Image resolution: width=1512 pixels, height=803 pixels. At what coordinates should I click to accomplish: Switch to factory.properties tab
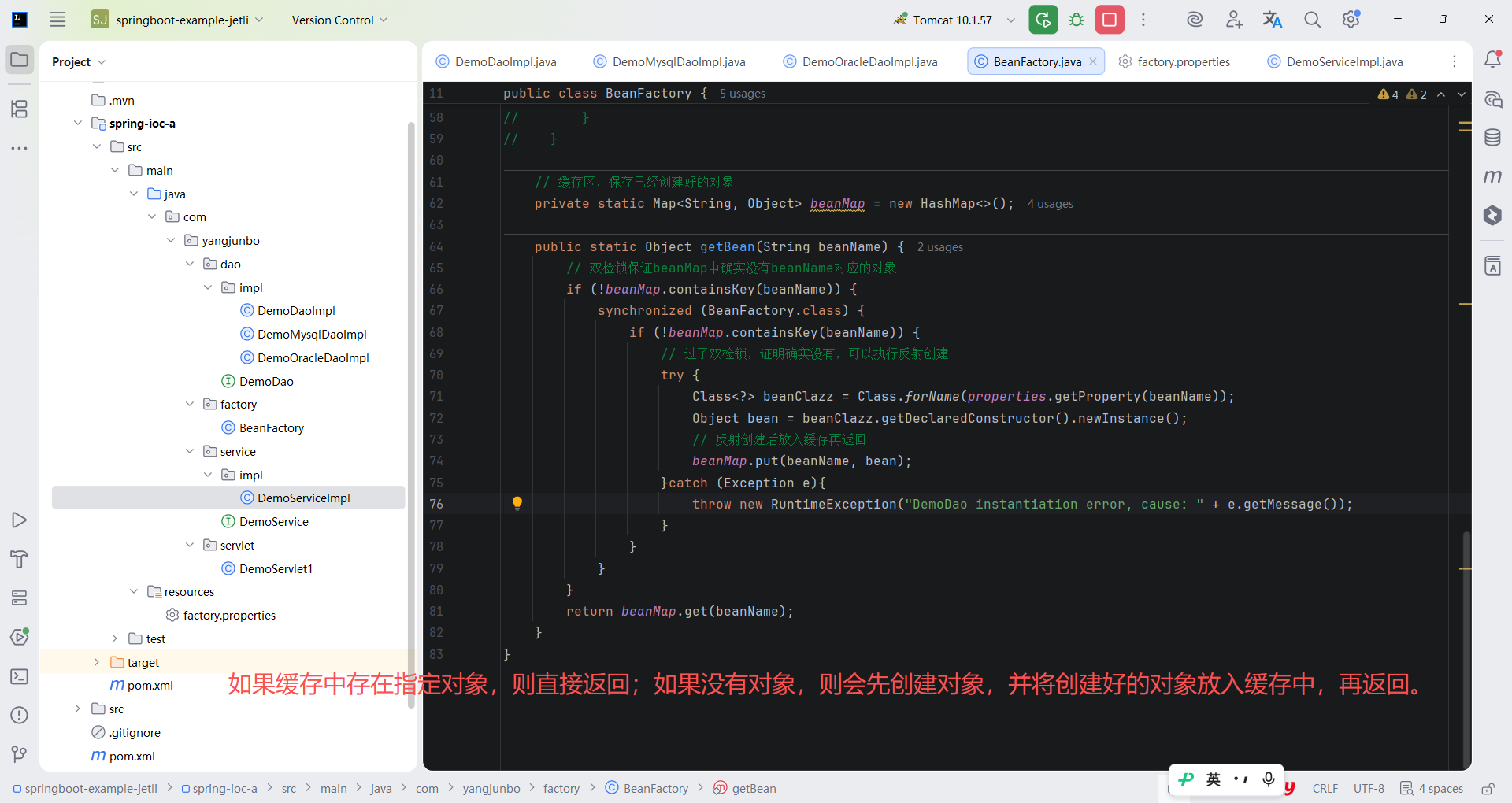[1174, 62]
